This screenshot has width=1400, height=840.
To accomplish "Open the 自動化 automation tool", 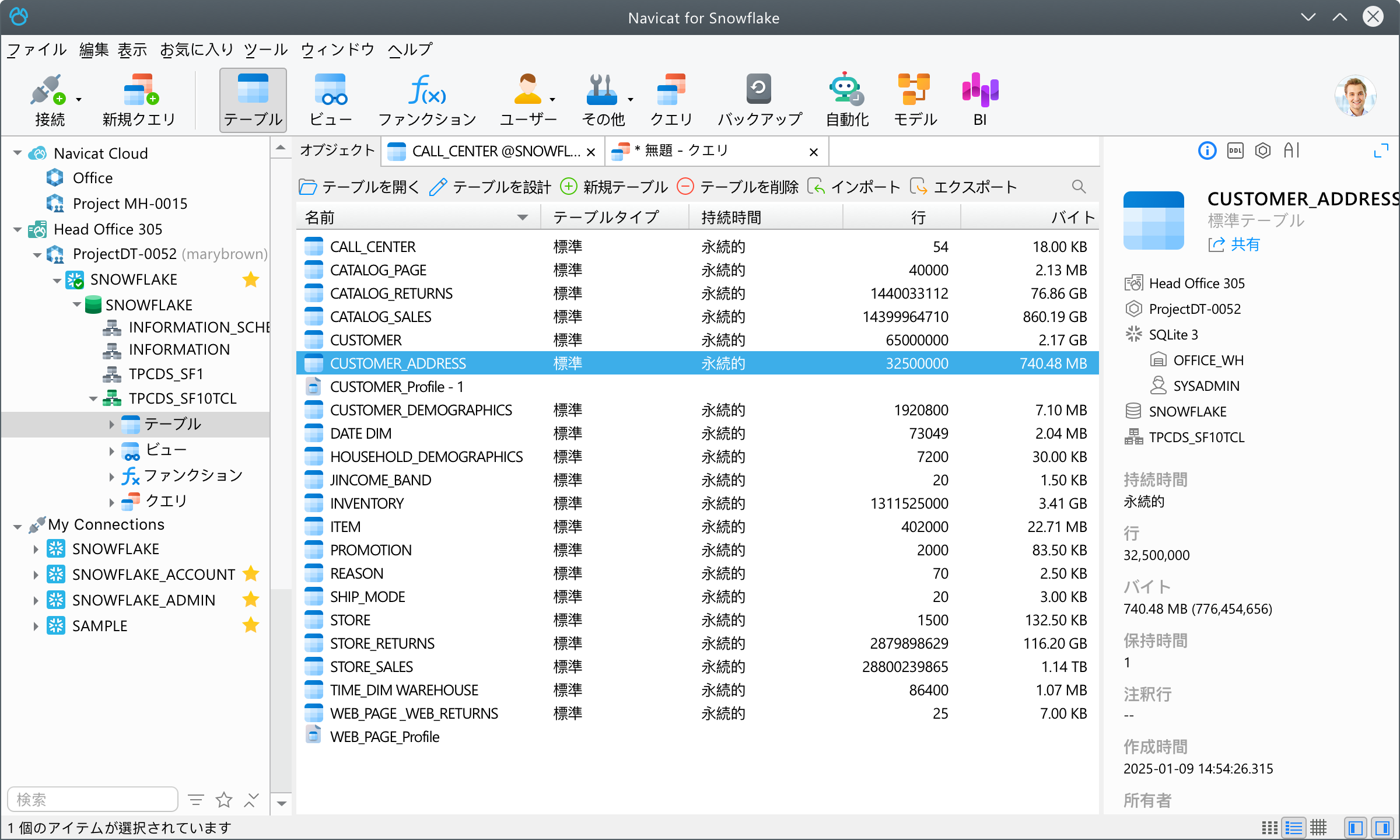I will pos(847,100).
